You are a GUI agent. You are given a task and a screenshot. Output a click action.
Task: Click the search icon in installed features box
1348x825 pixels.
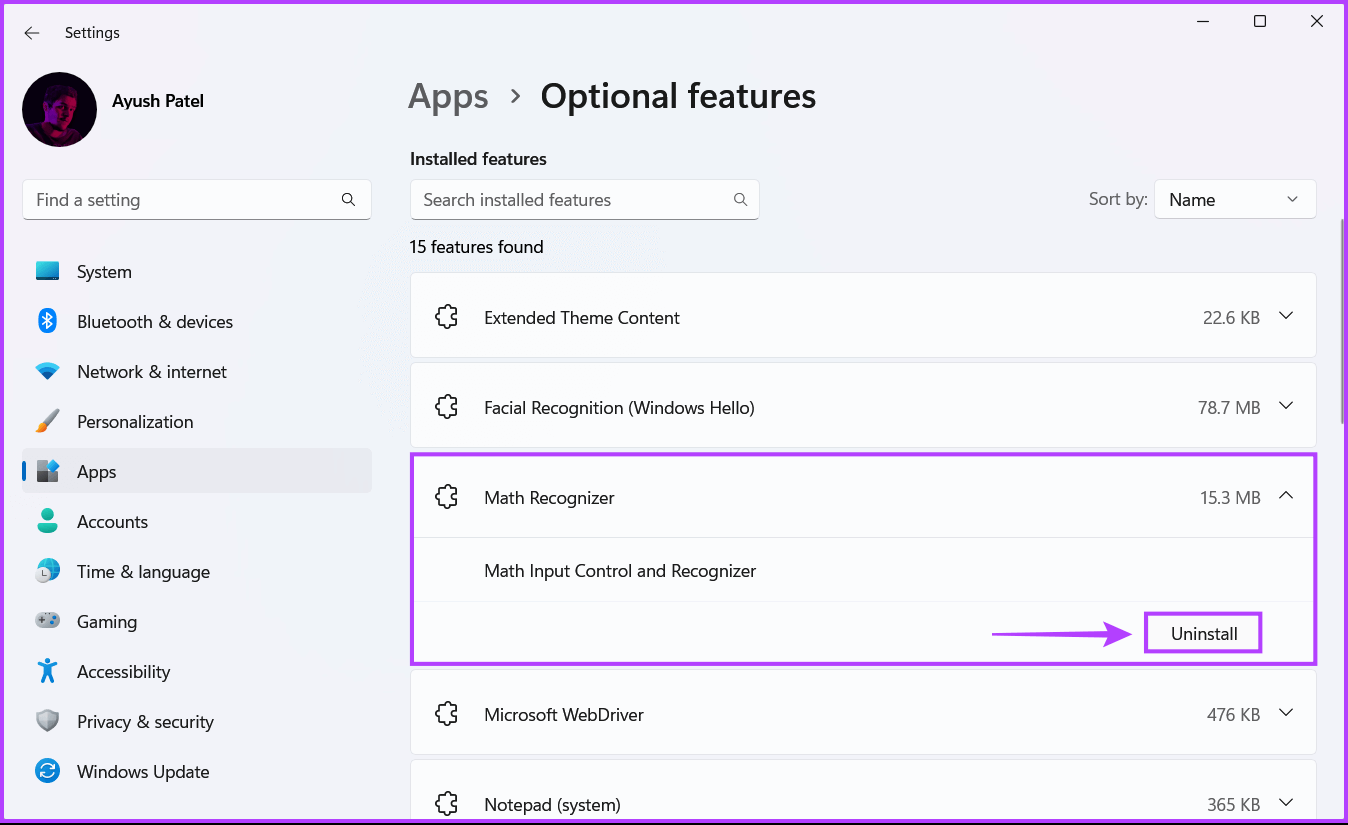coord(741,200)
